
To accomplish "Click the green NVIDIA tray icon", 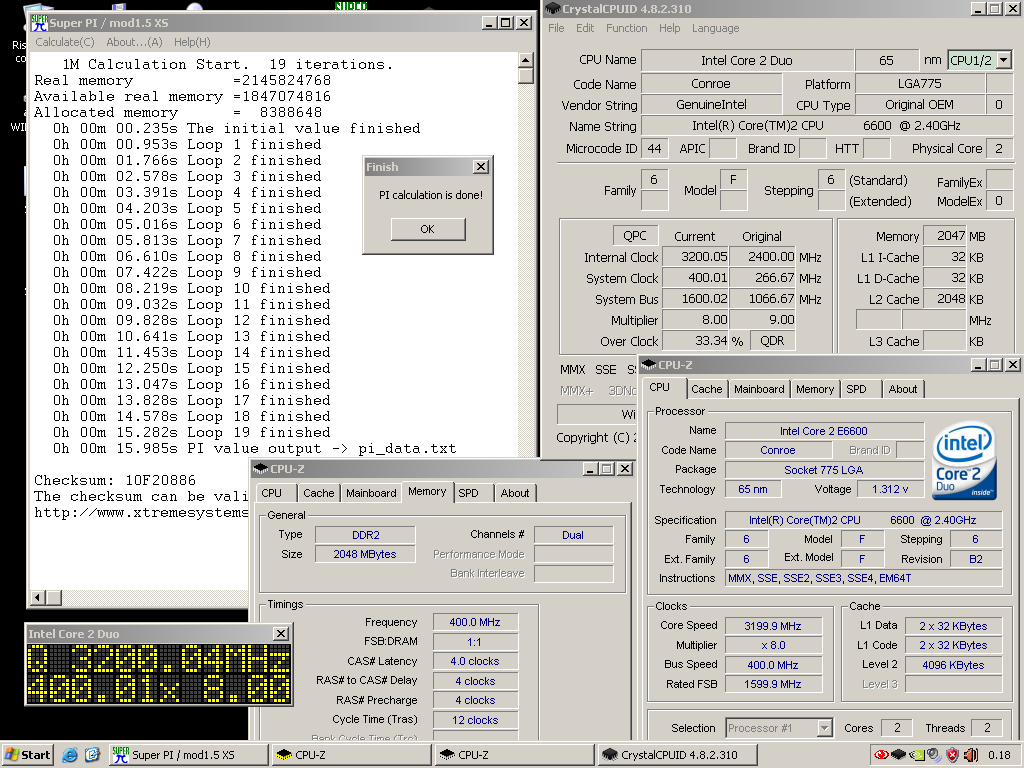I will 916,755.
